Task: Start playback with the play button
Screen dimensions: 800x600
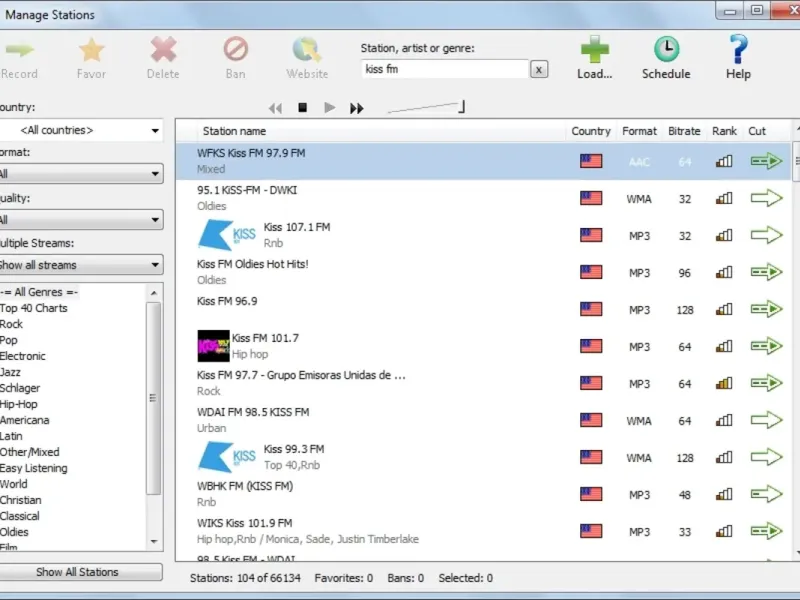Action: [x=330, y=108]
